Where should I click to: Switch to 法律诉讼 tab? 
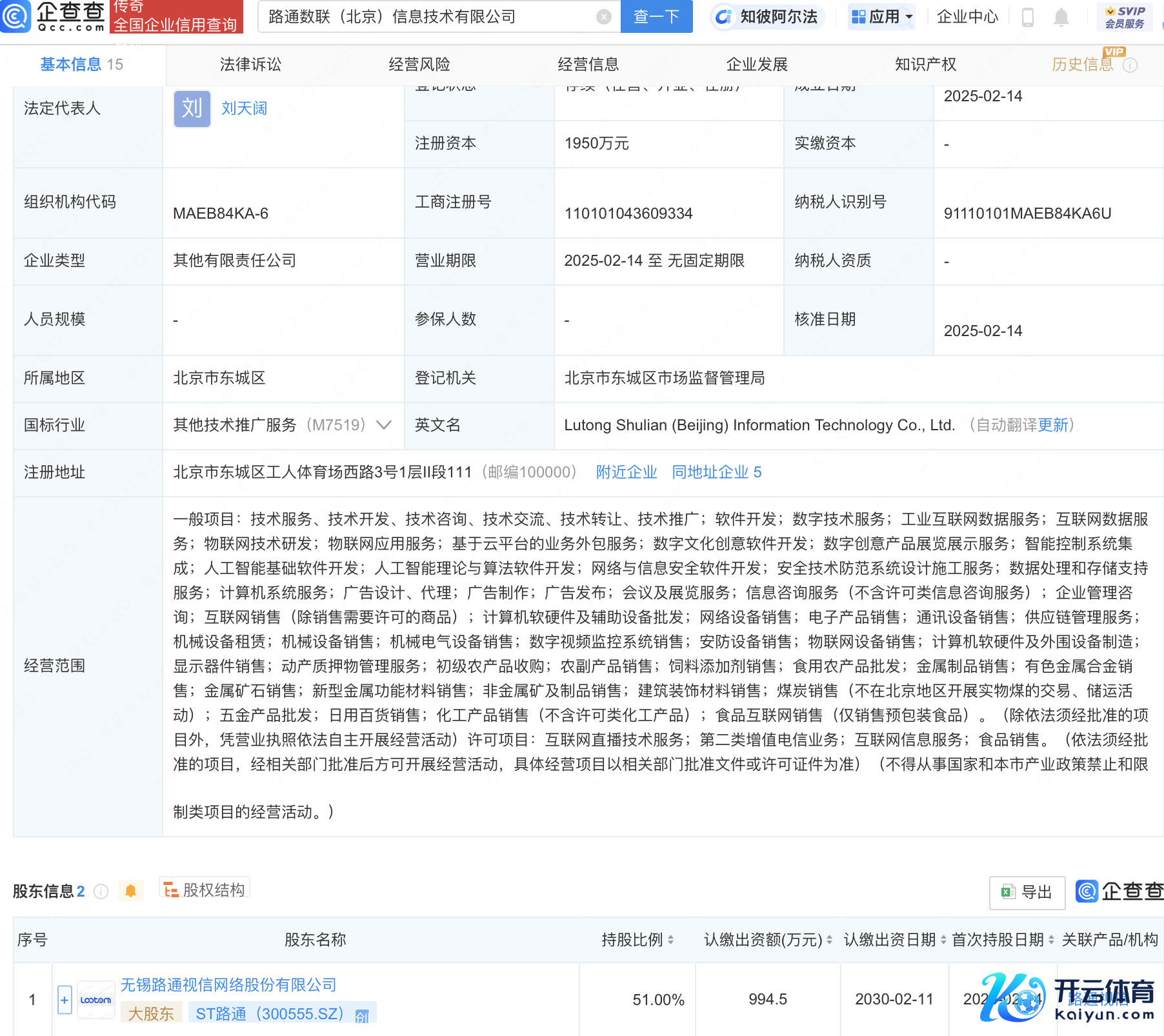250,65
